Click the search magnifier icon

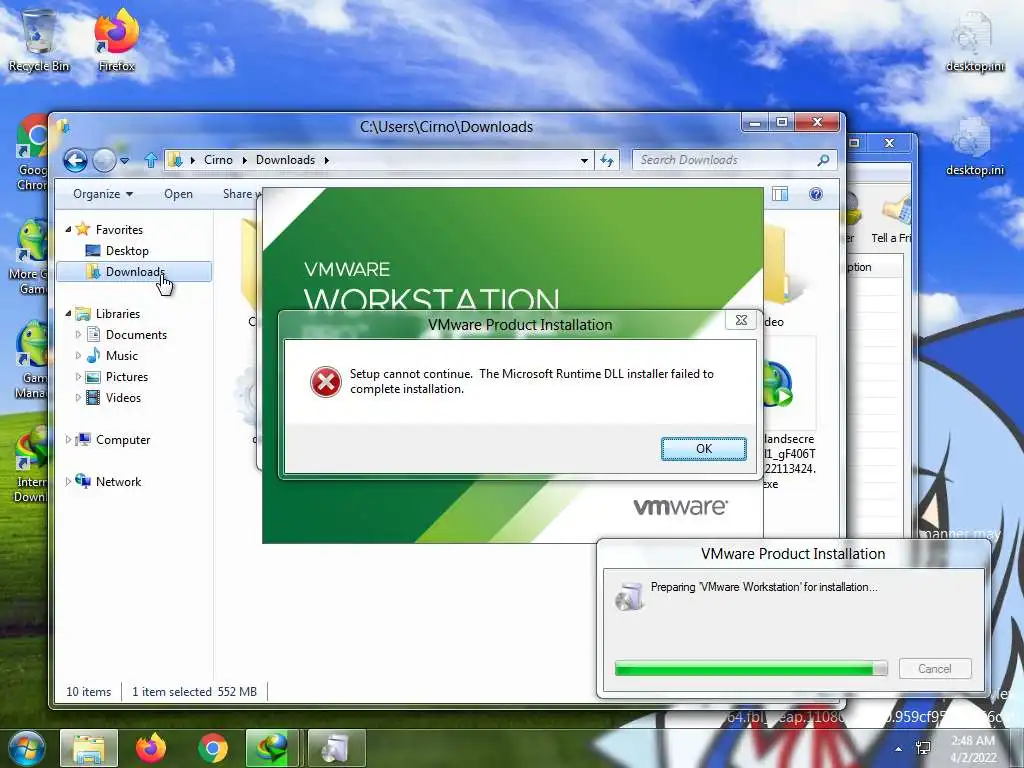coord(823,160)
